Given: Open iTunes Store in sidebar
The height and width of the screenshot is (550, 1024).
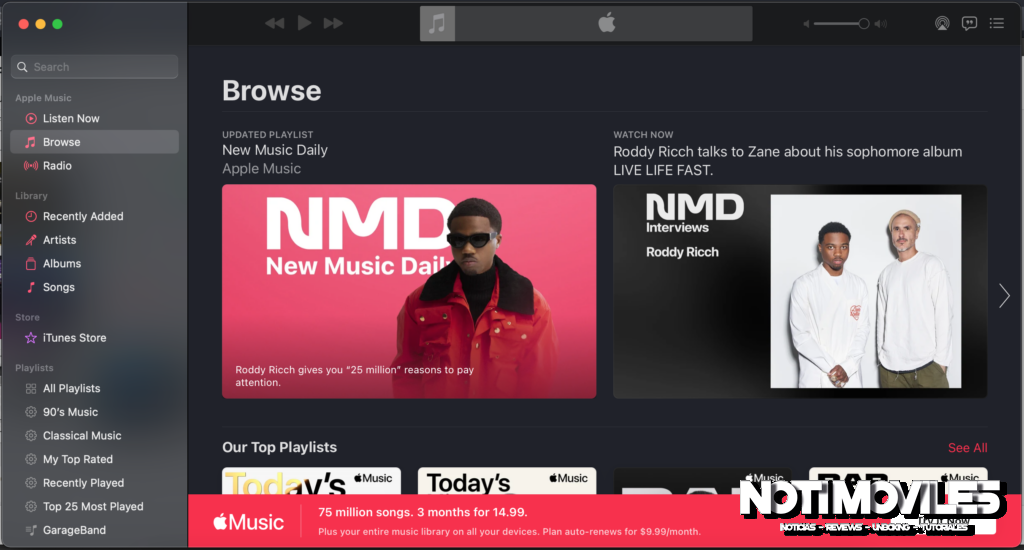Looking at the screenshot, I should (95, 338).
